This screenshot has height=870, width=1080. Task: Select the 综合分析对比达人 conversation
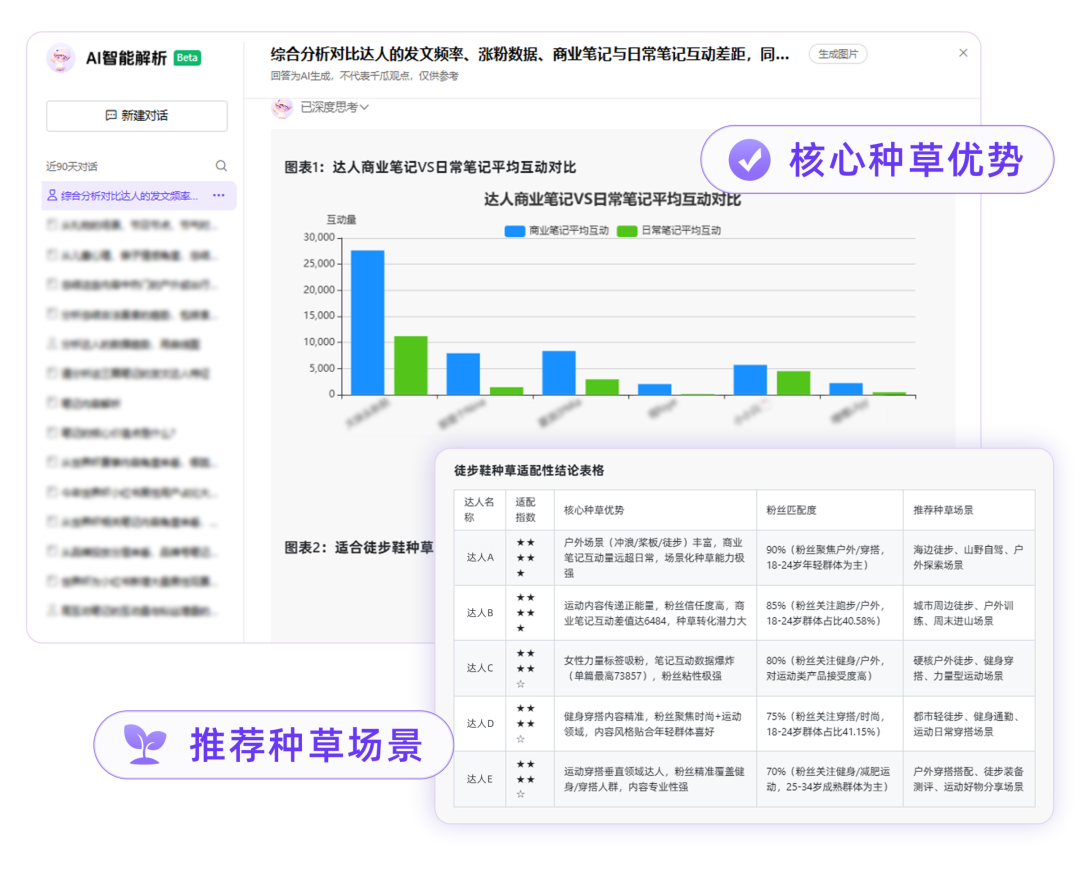pos(139,196)
